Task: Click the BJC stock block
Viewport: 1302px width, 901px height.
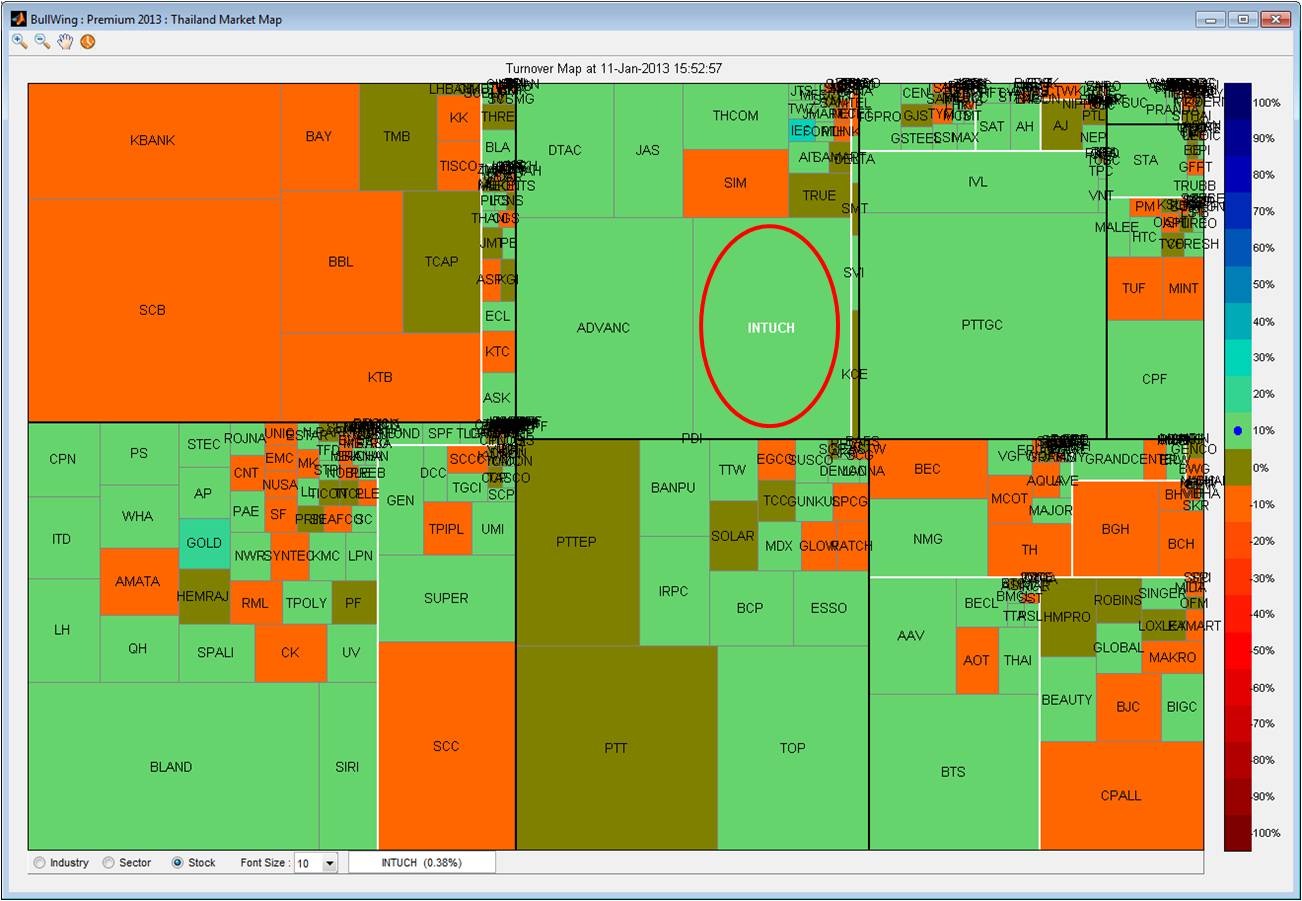Action: point(1128,707)
